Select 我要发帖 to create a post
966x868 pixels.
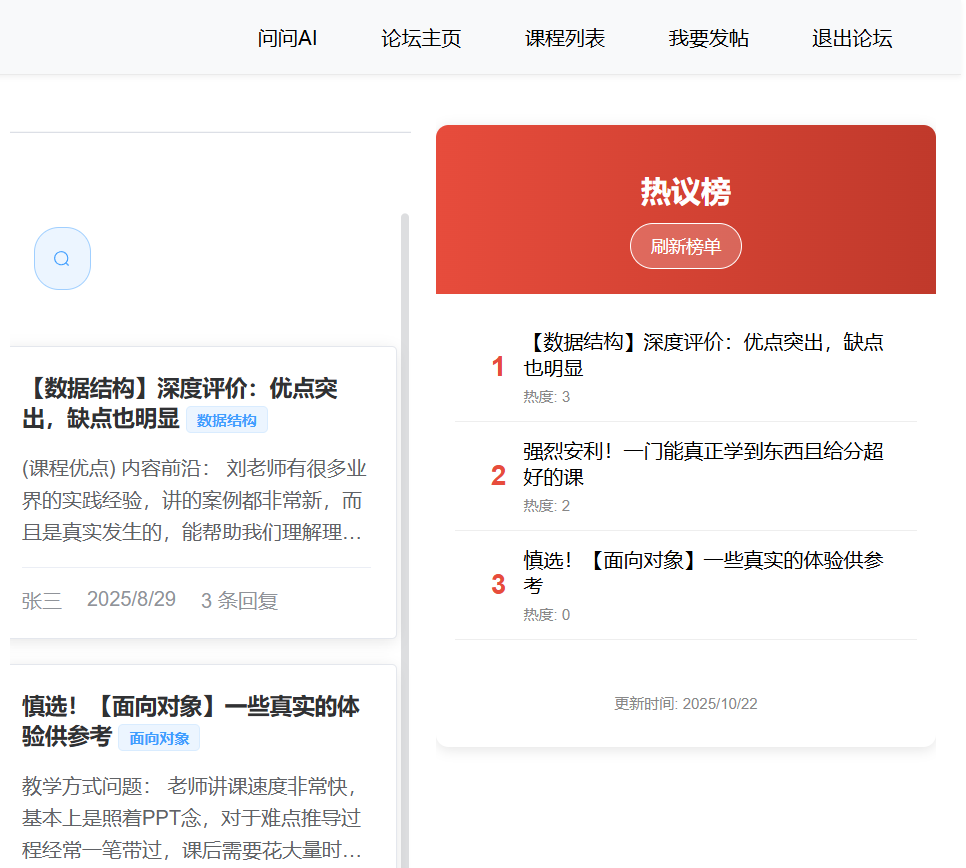point(708,39)
